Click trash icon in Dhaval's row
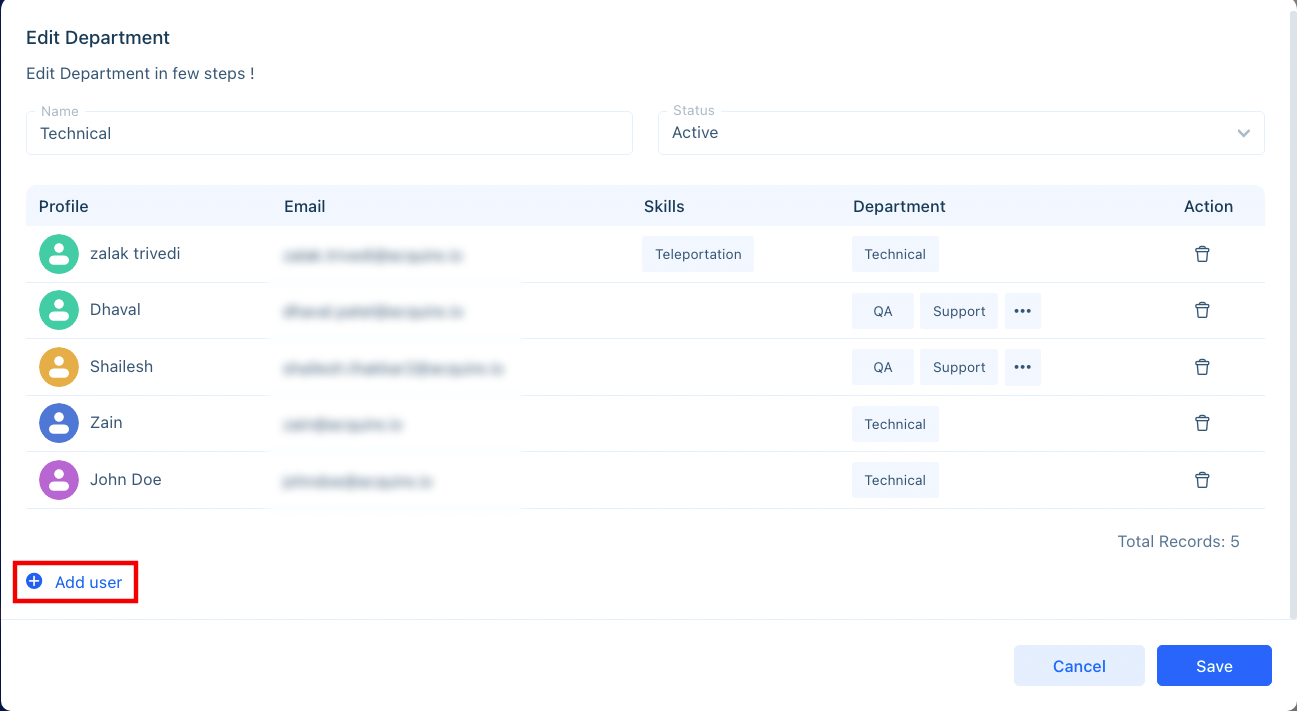Image resolution: width=1297 pixels, height=711 pixels. pyautogui.click(x=1202, y=310)
